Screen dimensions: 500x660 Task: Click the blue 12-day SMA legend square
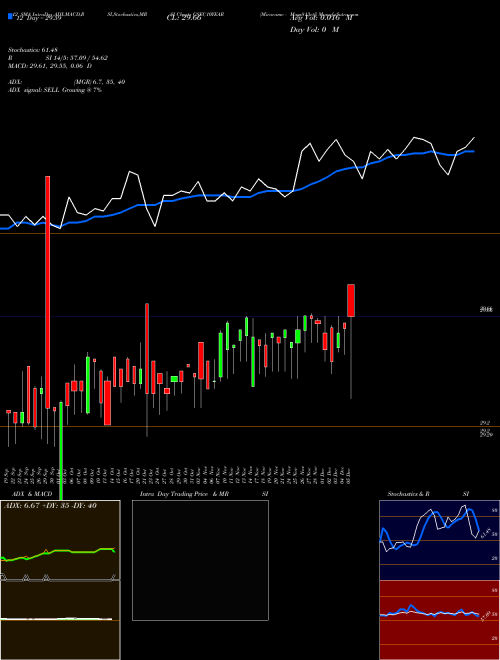coord(11,17)
